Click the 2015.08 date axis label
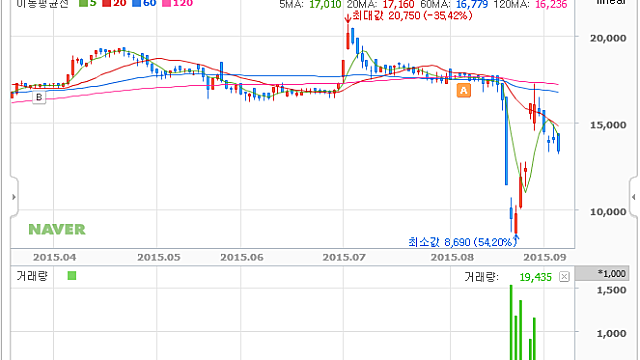The height and width of the screenshot is (360, 640). tap(452, 258)
